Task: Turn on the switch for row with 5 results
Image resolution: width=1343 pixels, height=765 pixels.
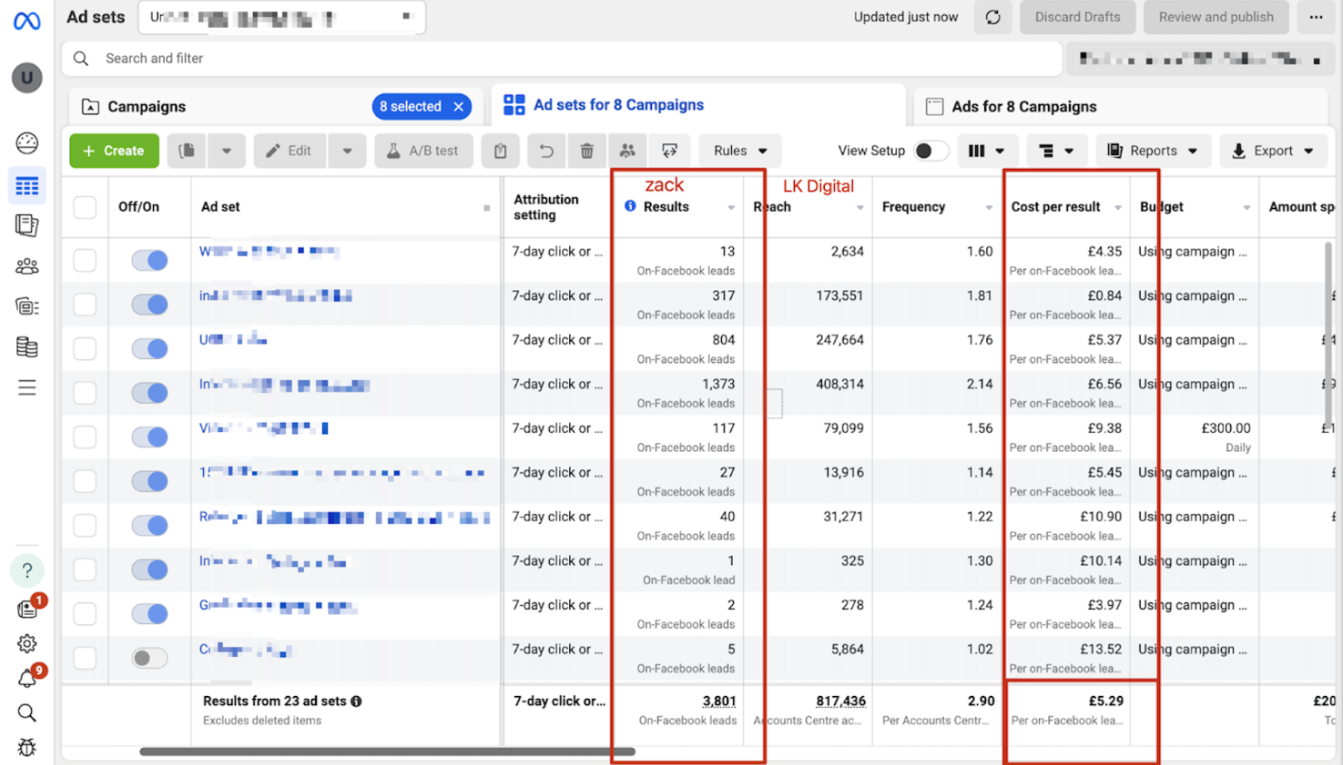Action: click(x=150, y=658)
